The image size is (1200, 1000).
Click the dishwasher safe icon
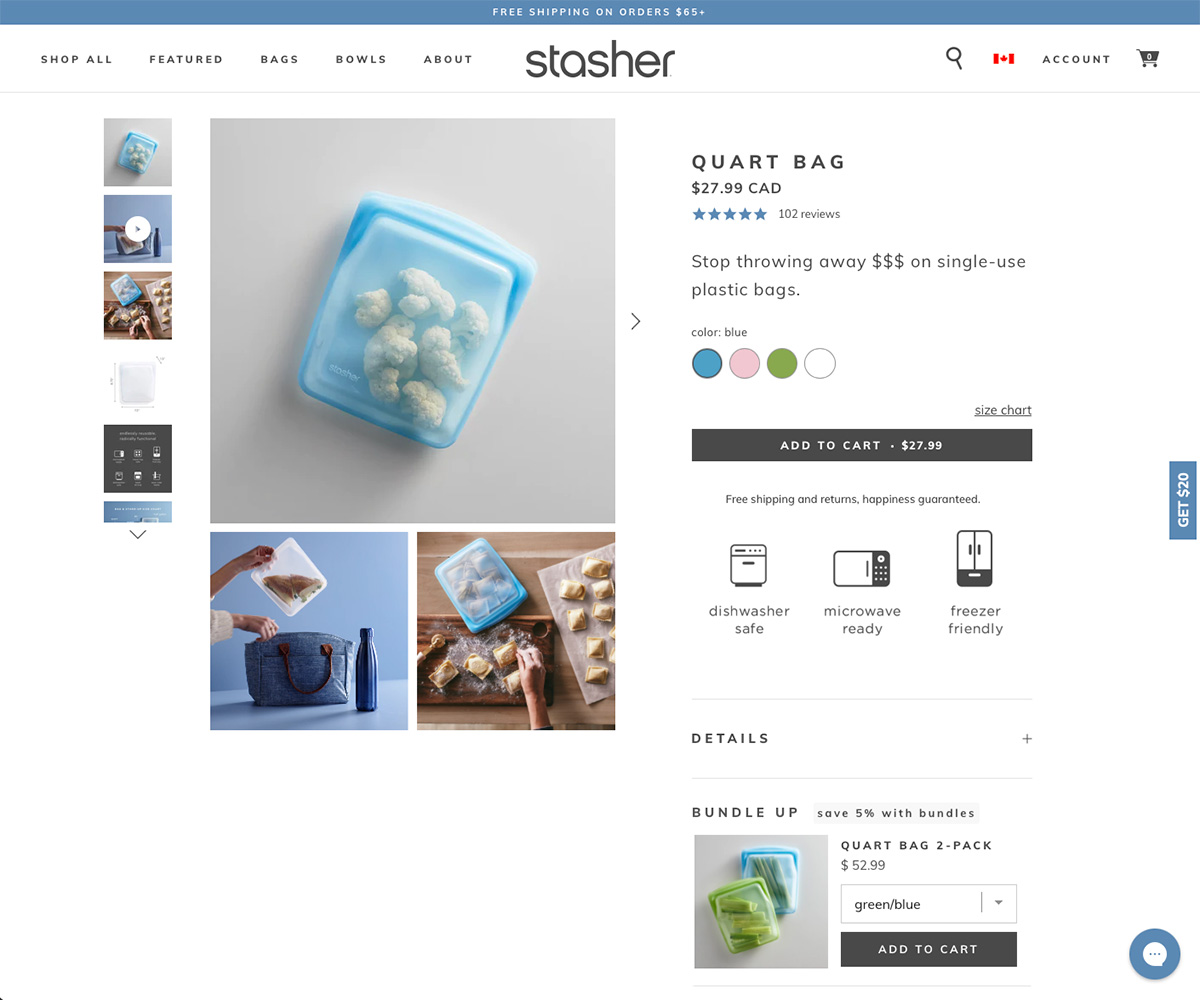pyautogui.click(x=749, y=565)
